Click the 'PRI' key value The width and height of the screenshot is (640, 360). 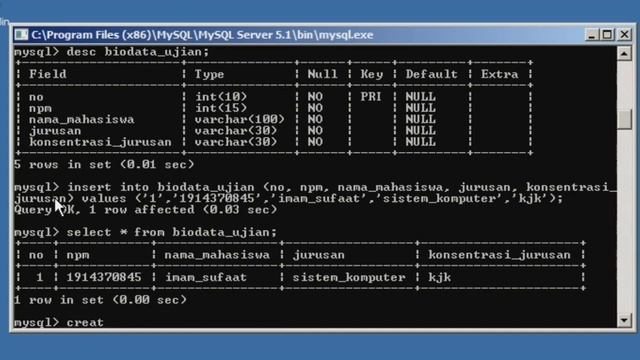point(371,97)
